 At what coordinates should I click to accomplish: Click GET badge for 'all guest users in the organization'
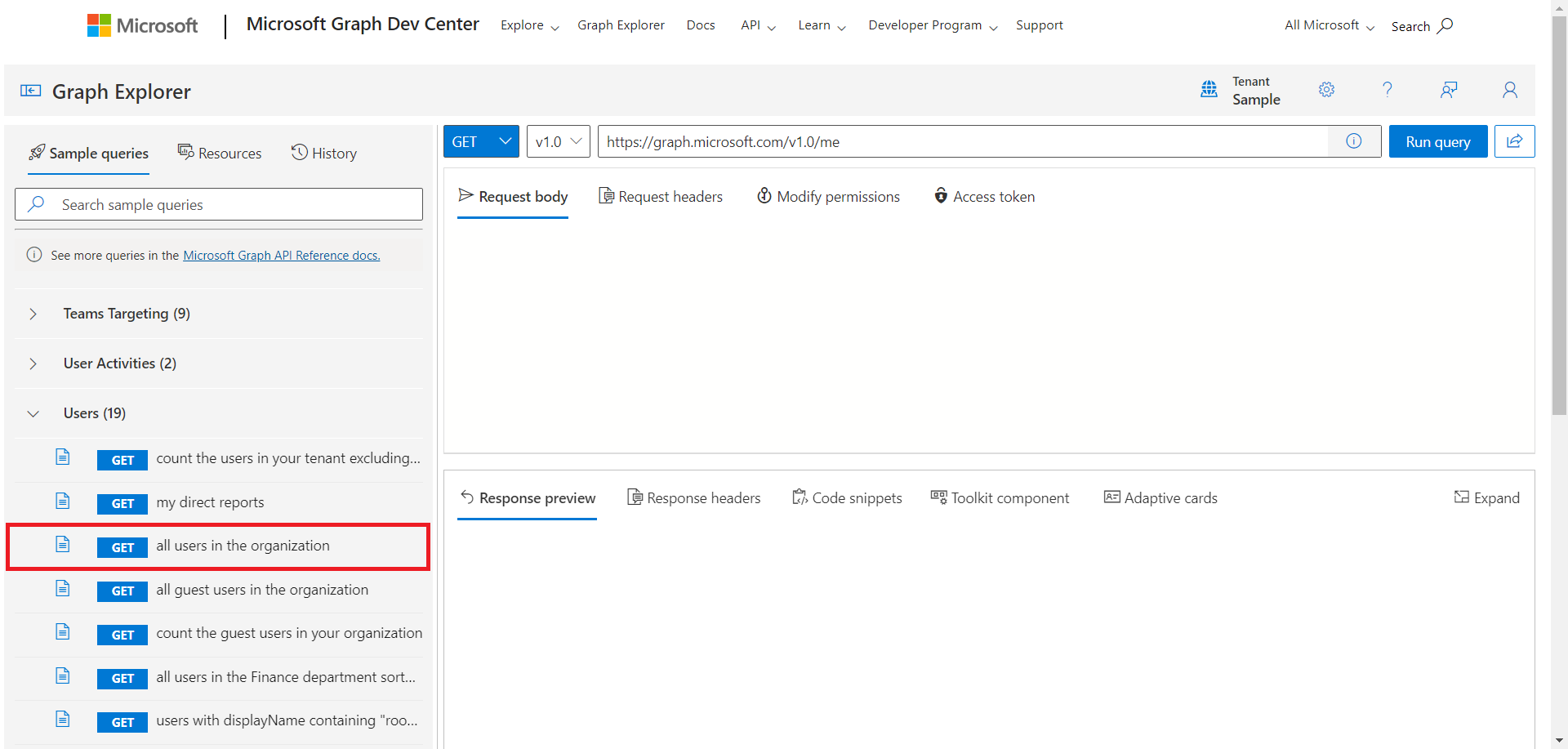(x=122, y=591)
